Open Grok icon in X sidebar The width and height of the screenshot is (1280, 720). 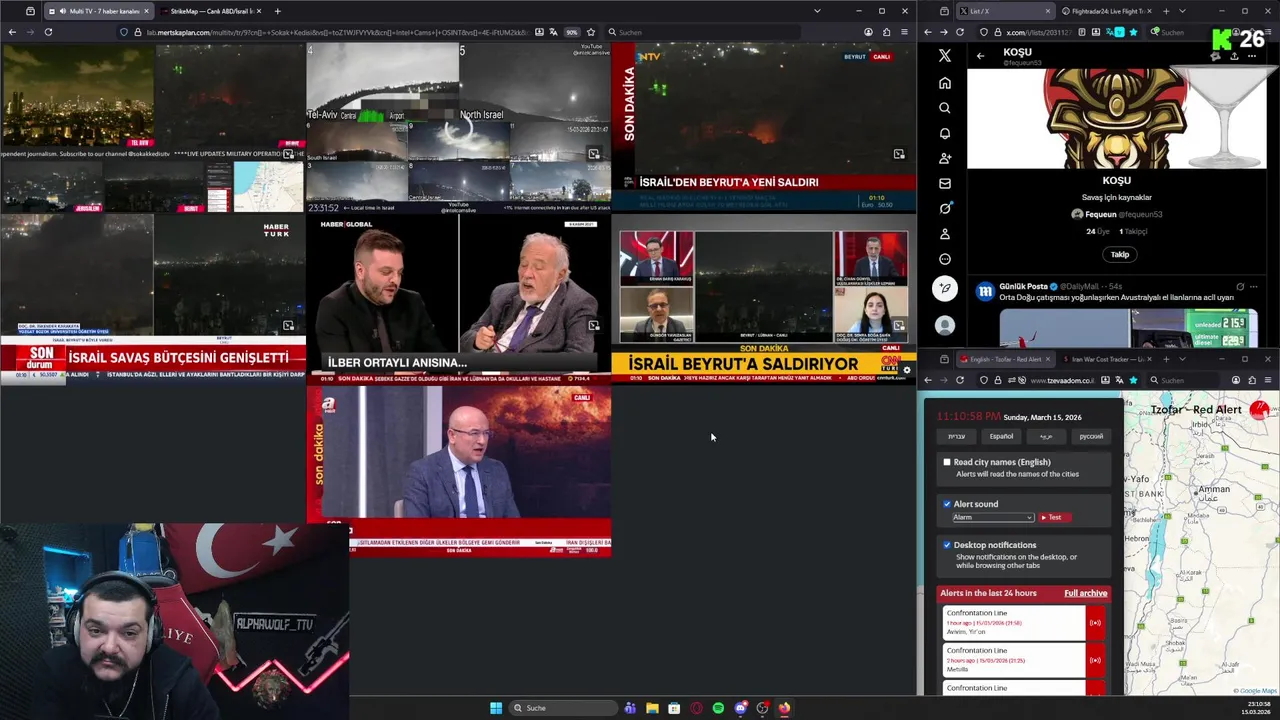pos(945,208)
